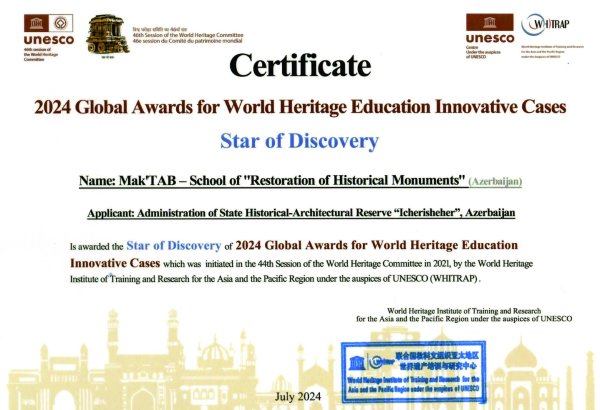Click 'World Heritage Institute of Training and Research' signature line
The width and height of the screenshot is (600, 410).
[464, 311]
